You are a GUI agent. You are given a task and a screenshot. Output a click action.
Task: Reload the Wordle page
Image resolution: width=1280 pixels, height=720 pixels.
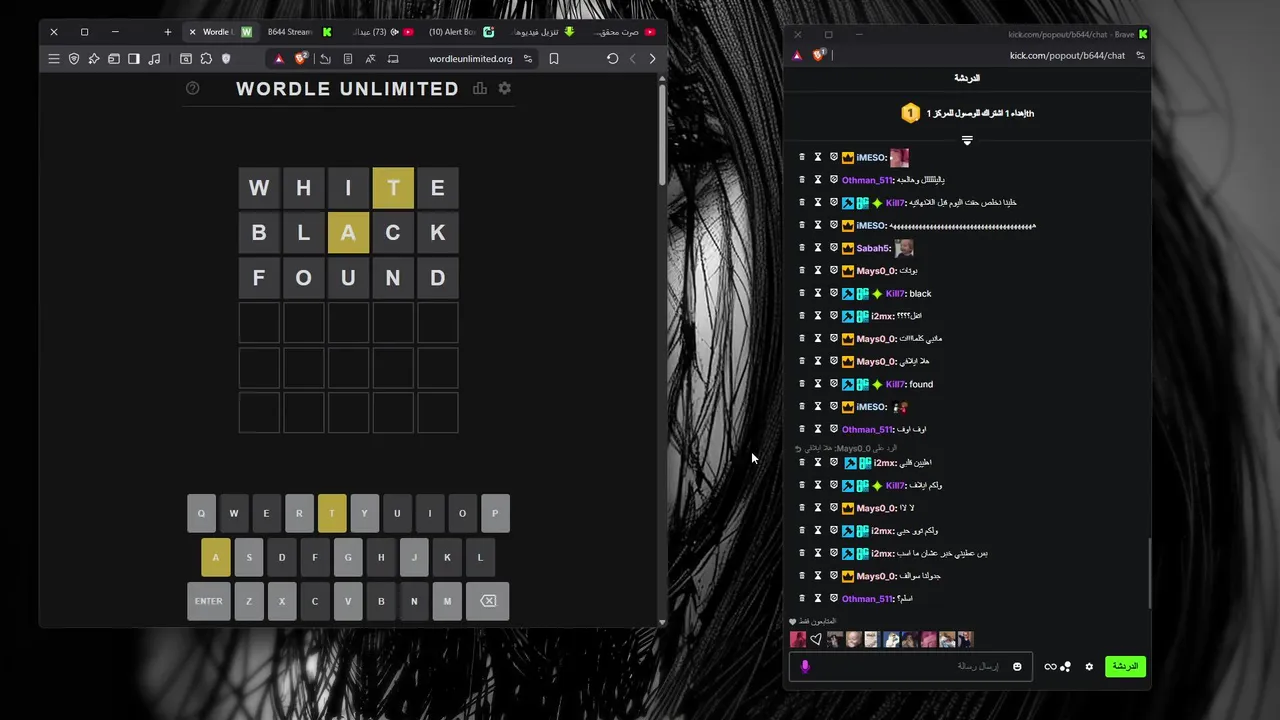(x=612, y=59)
